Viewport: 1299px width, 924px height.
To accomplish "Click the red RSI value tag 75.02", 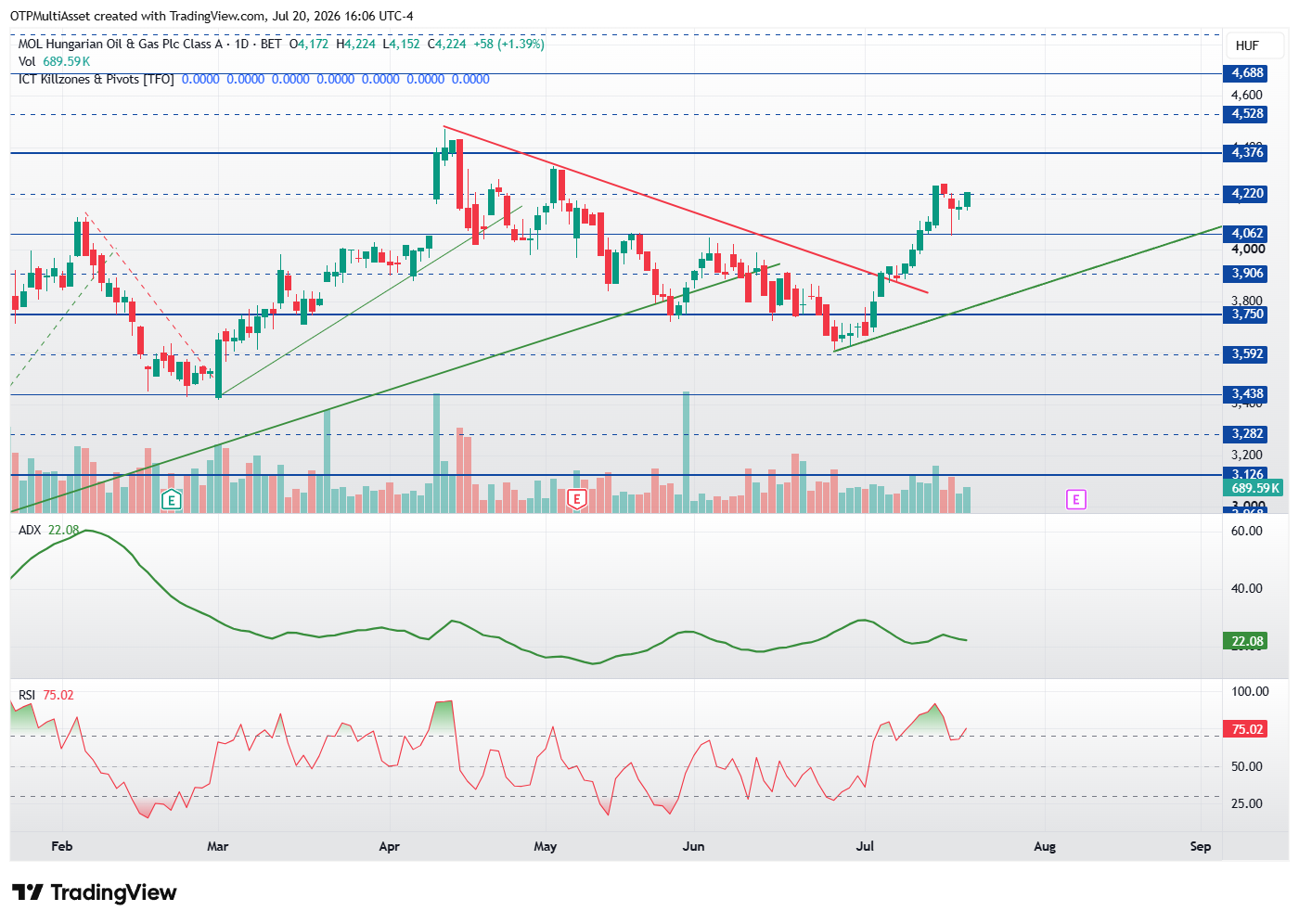I will click(x=1247, y=729).
